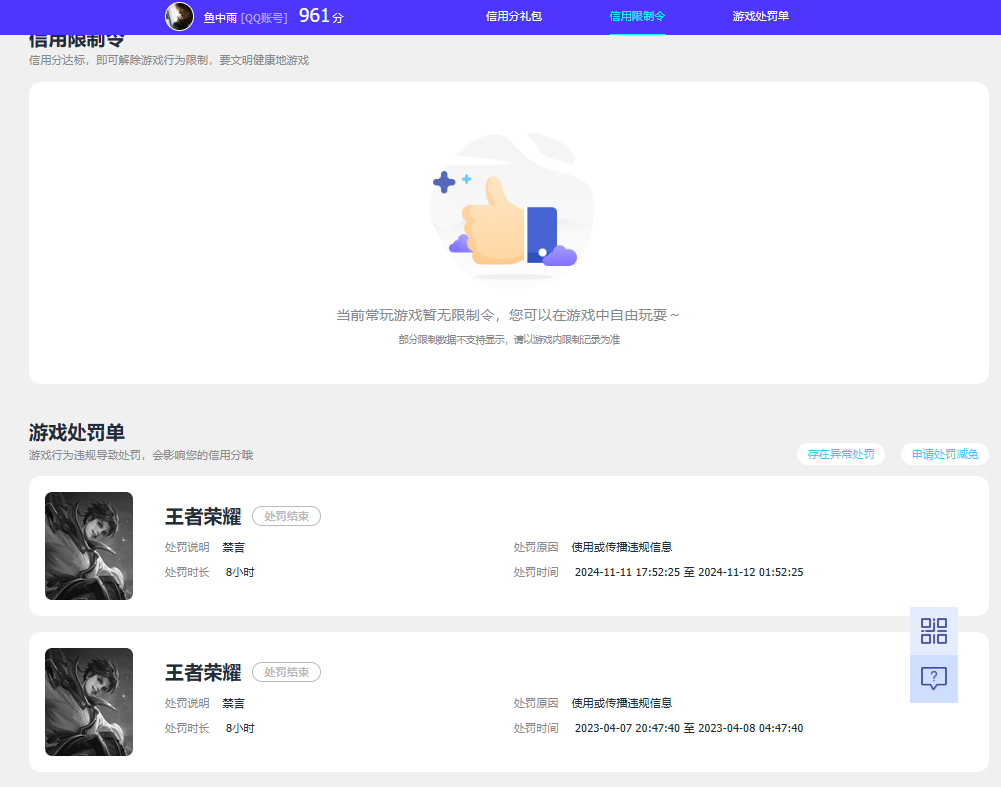Click the 部分限制数据不支持显示 note
1001x787 pixels.
tap(509, 340)
